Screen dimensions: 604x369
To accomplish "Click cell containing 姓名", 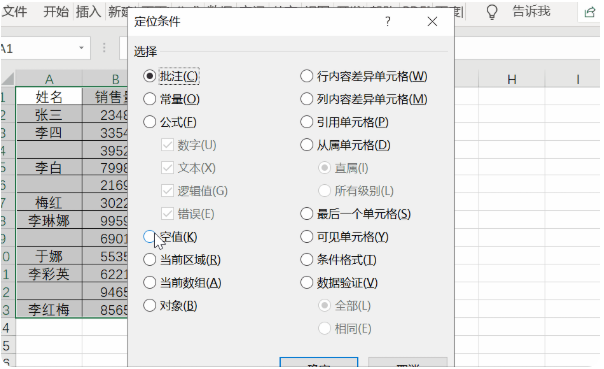I will [49, 97].
